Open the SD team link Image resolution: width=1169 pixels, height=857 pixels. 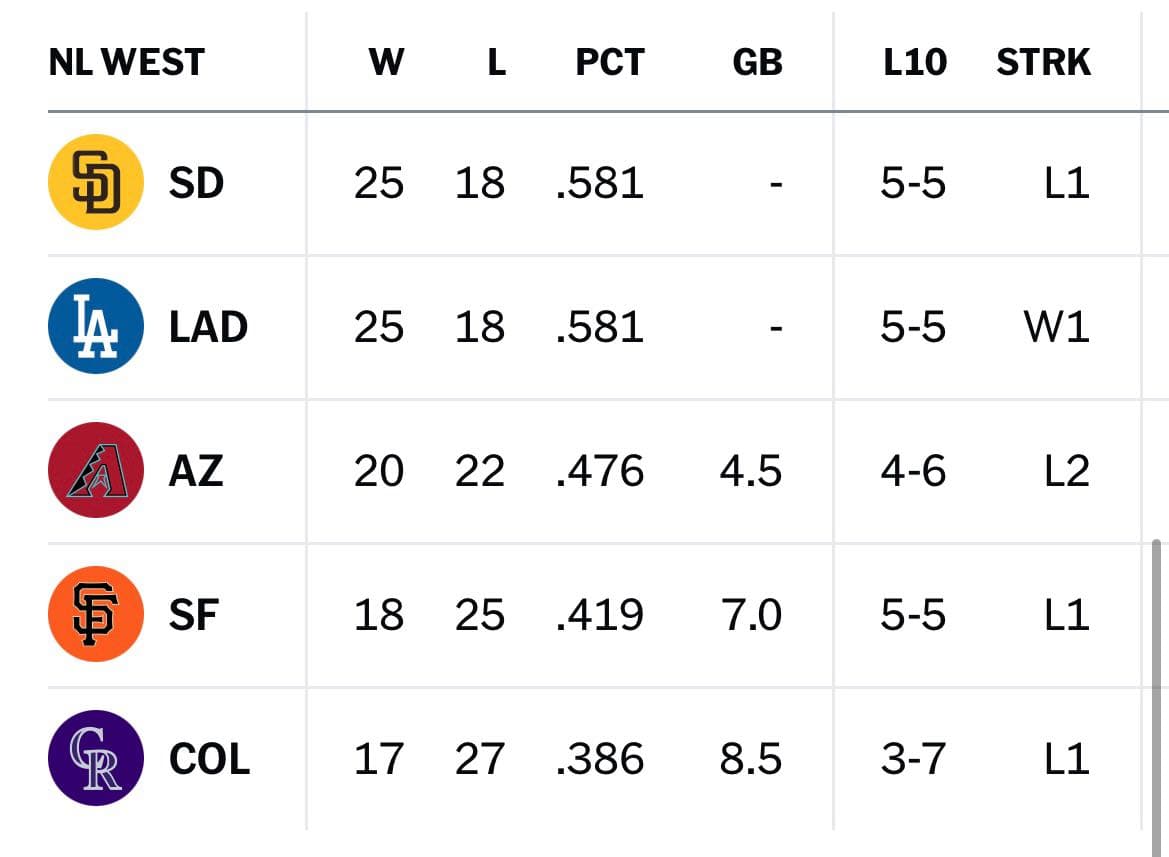(x=196, y=183)
